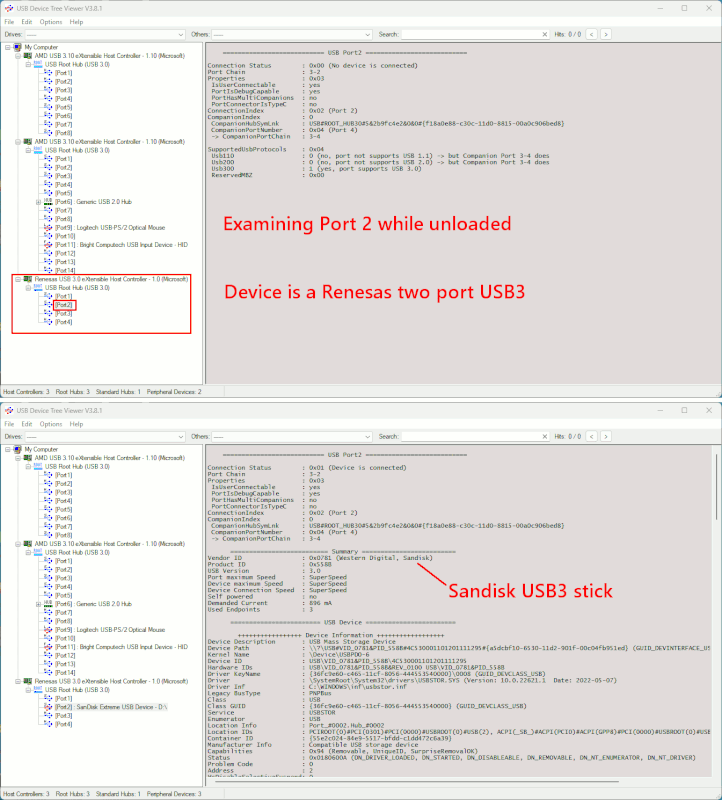Collapse Renesas USB Root Hub, upper window
Viewport: 722px width, 800px height.
[28, 288]
